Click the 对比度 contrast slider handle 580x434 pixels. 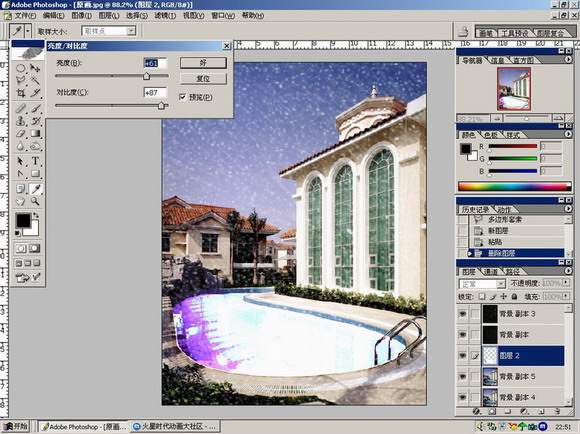click(x=161, y=106)
